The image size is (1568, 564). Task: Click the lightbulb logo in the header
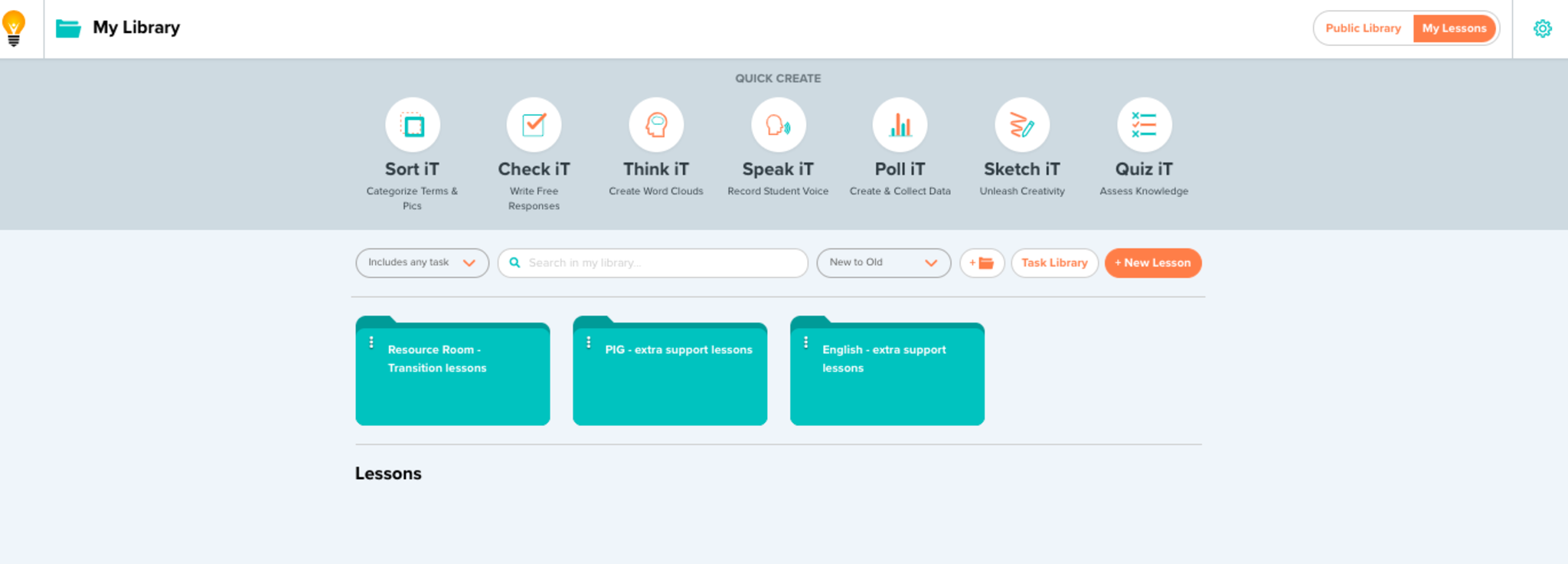pyautogui.click(x=14, y=28)
